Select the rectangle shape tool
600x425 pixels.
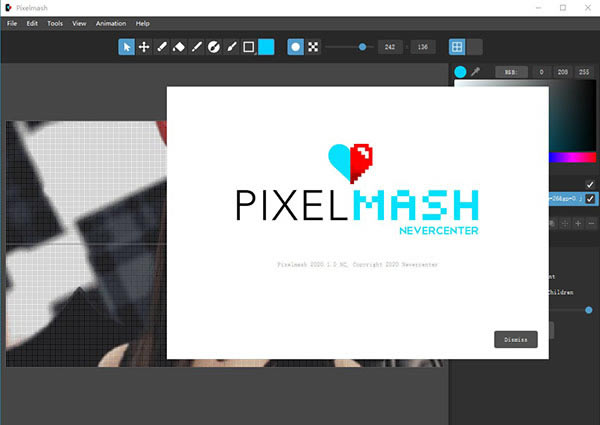point(249,47)
